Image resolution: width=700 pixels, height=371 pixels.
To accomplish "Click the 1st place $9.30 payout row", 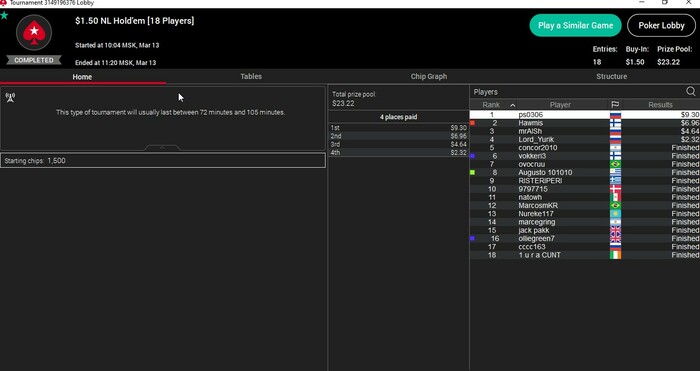I will pyautogui.click(x=398, y=128).
